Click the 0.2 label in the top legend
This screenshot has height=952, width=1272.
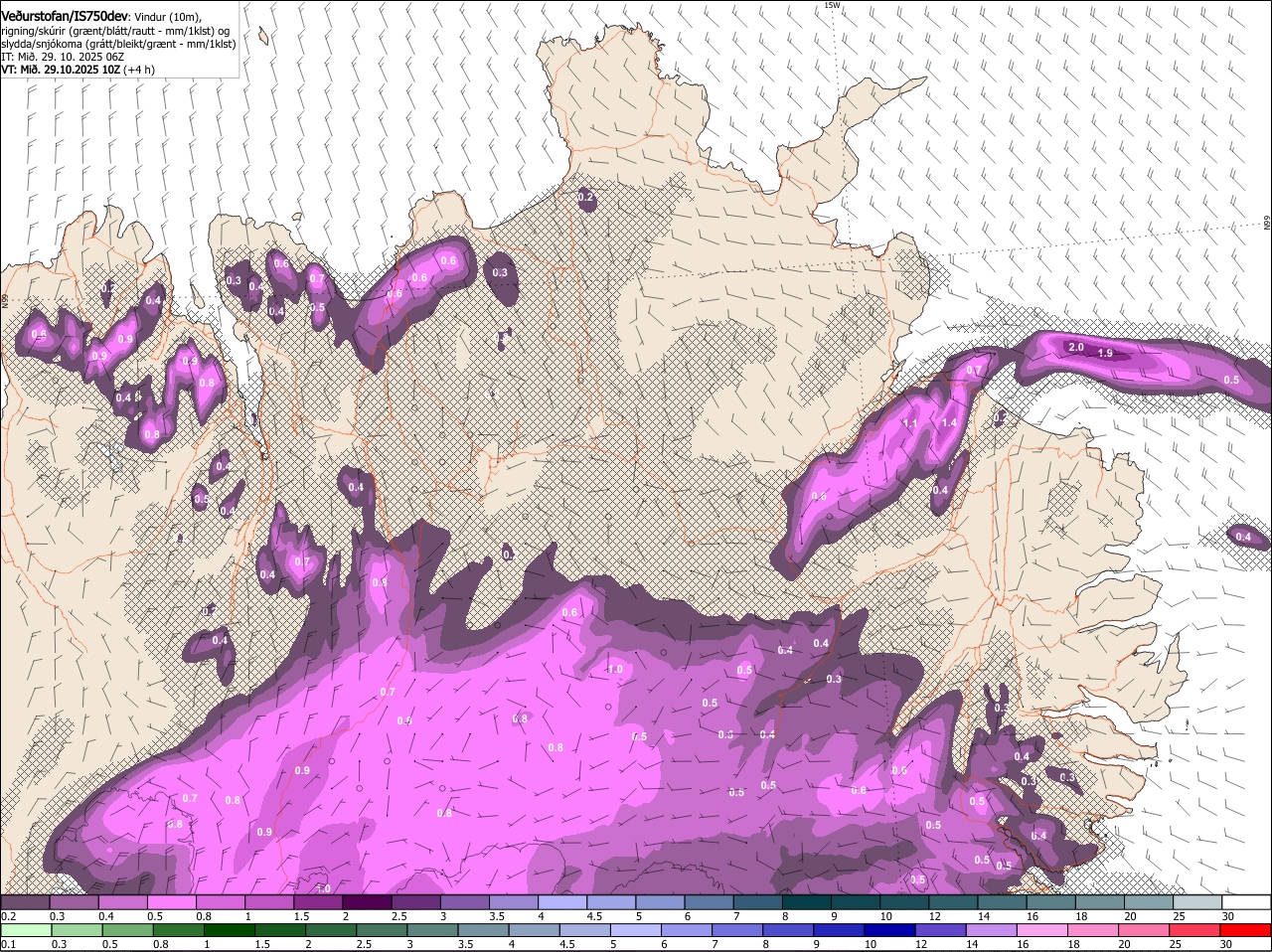point(8,916)
